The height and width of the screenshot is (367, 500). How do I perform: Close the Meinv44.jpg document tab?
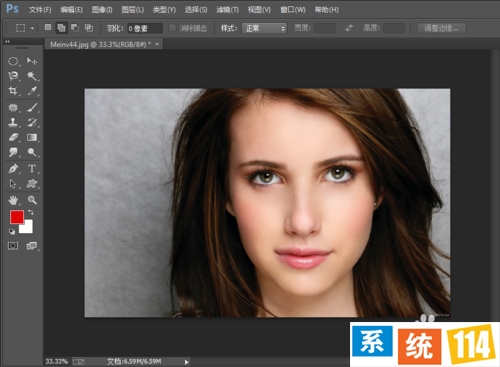click(x=157, y=44)
